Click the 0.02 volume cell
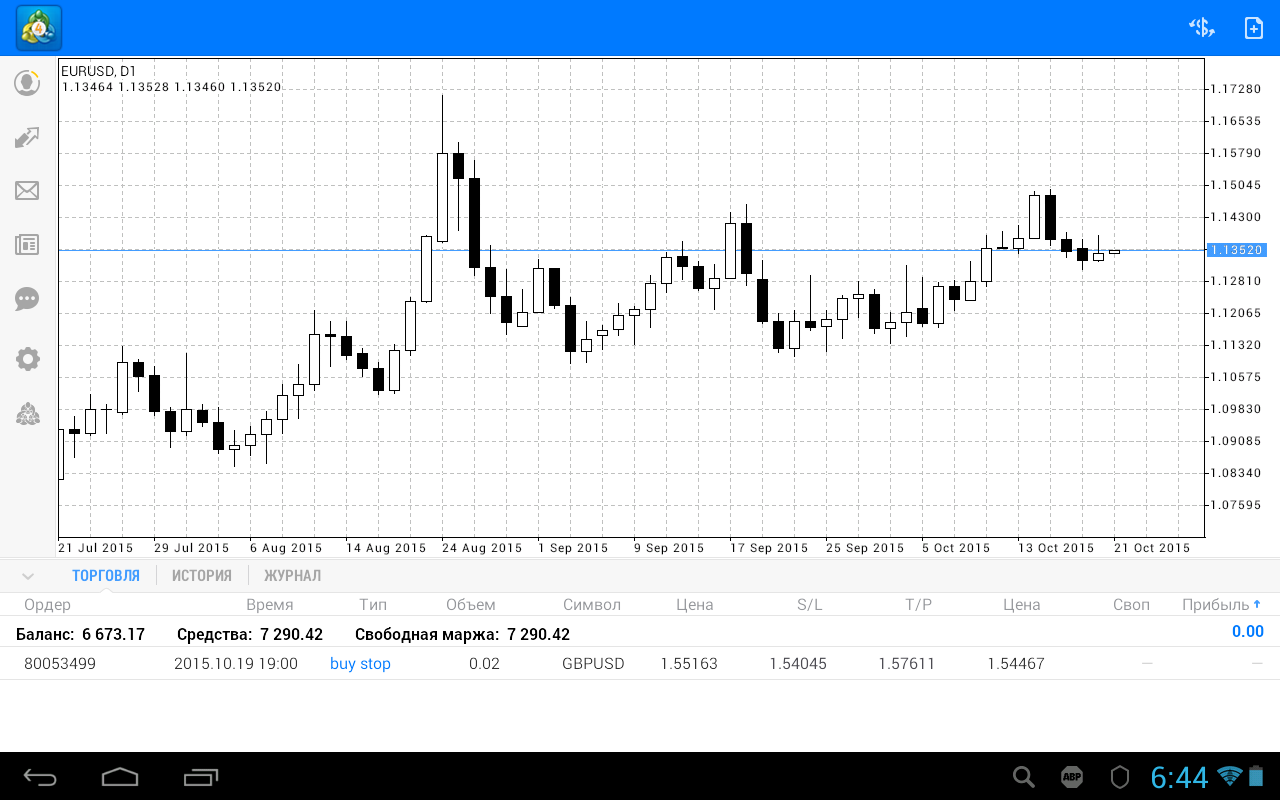 pyautogui.click(x=484, y=664)
